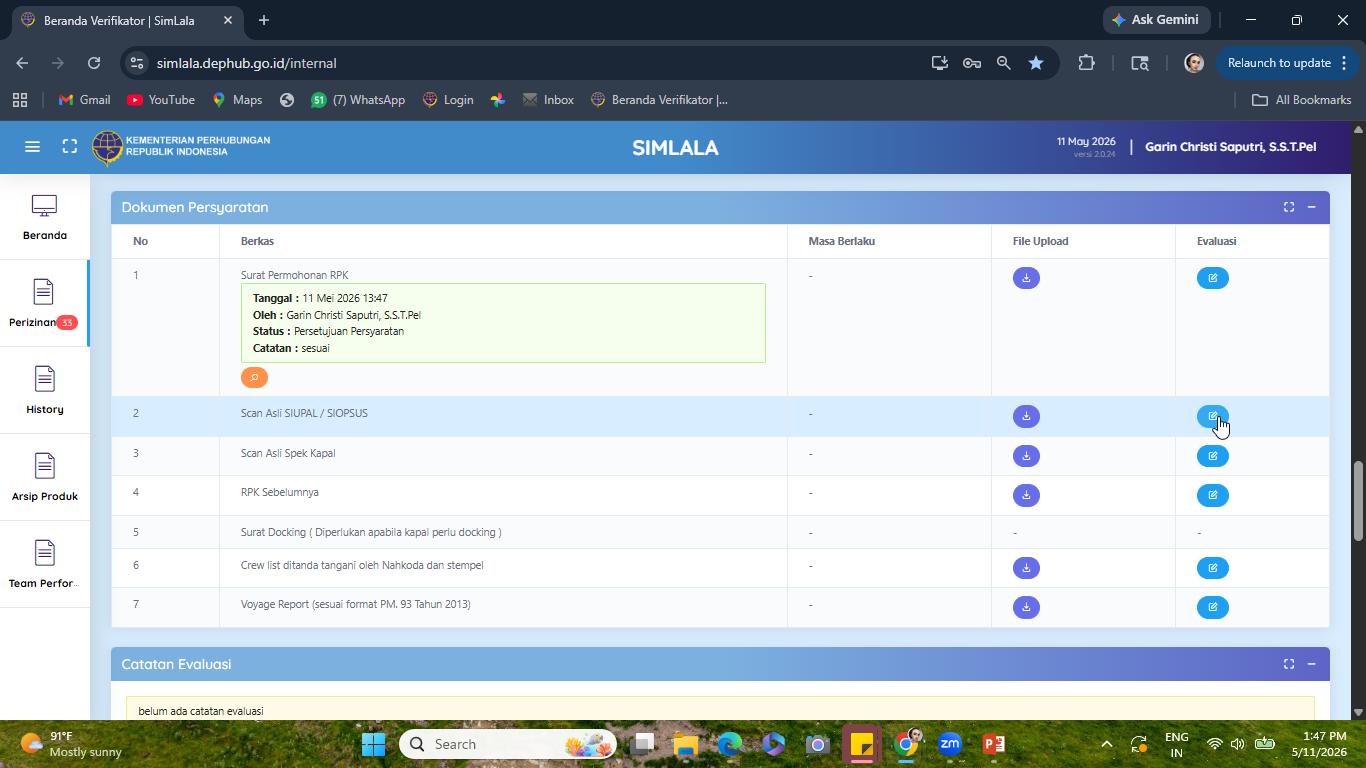This screenshot has width=1366, height=768.
Task: Click the taskbar Search box
Action: point(510,744)
